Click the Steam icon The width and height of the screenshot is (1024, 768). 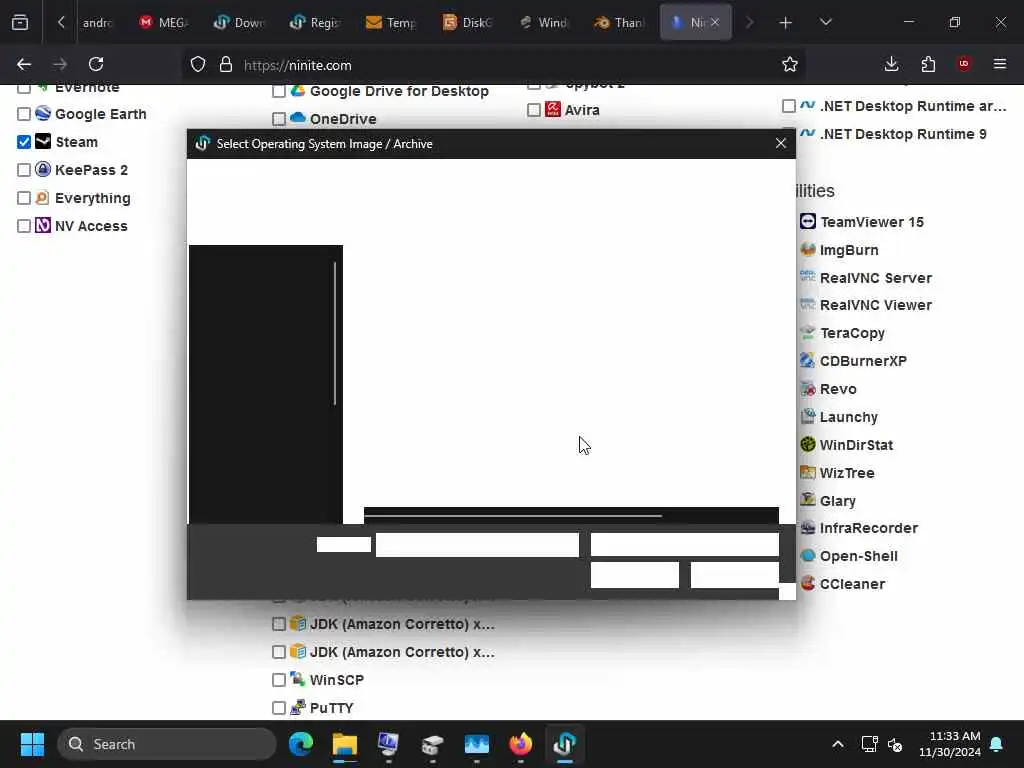point(43,141)
